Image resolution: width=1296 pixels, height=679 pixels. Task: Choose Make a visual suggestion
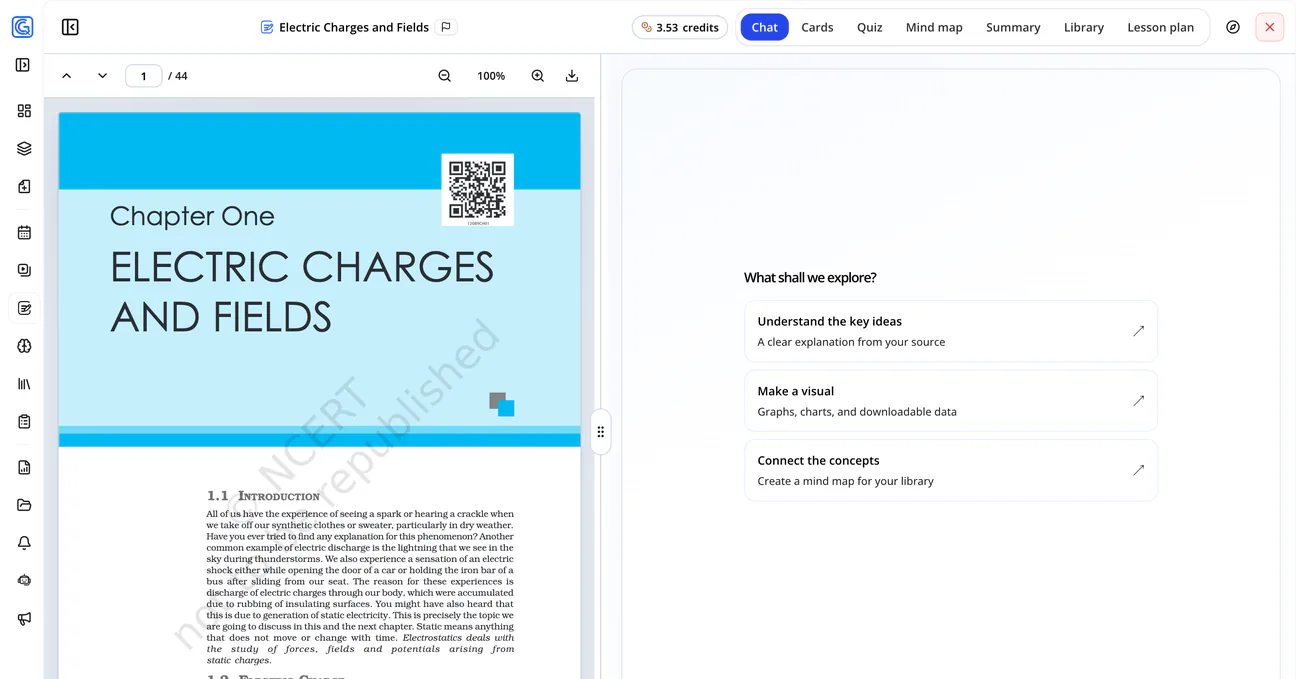point(951,401)
